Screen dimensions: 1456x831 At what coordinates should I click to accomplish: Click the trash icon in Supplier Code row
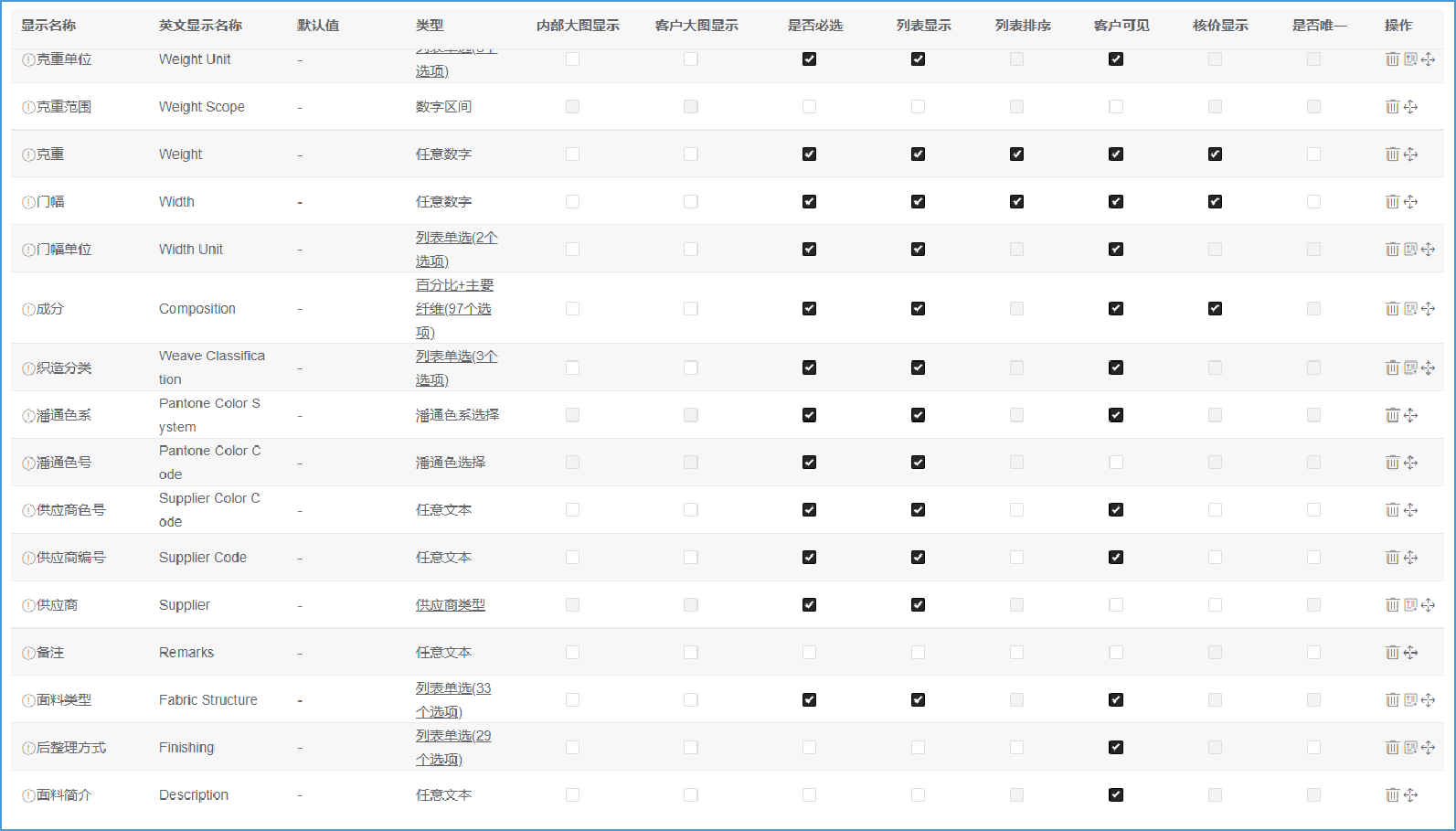point(1392,558)
